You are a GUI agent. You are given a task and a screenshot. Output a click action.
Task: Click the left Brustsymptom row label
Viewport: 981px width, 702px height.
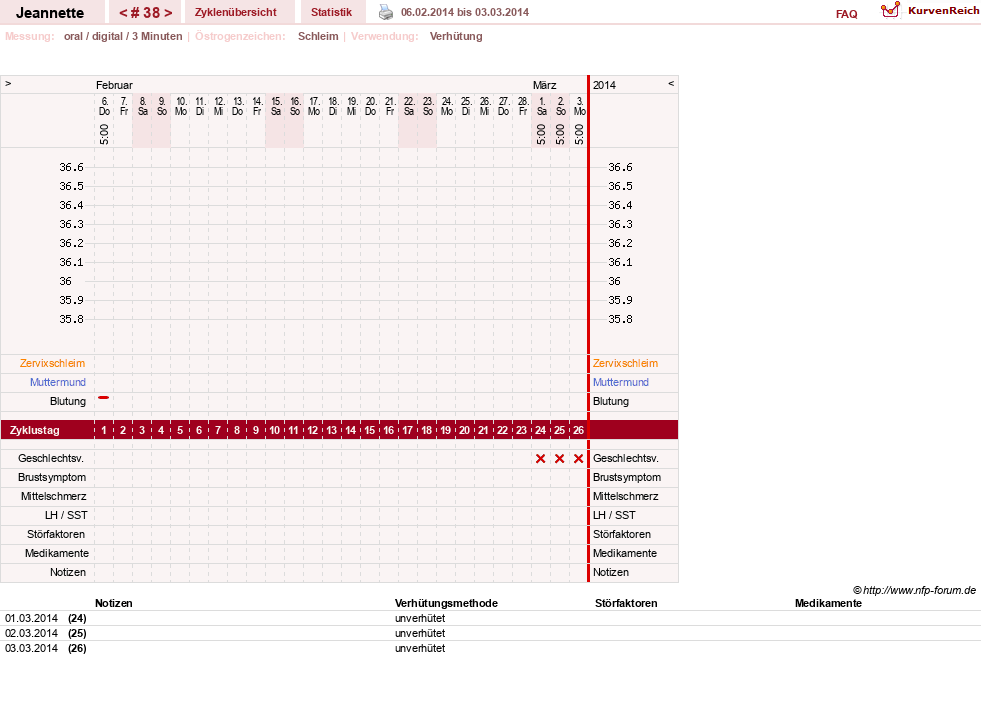[x=52, y=477]
